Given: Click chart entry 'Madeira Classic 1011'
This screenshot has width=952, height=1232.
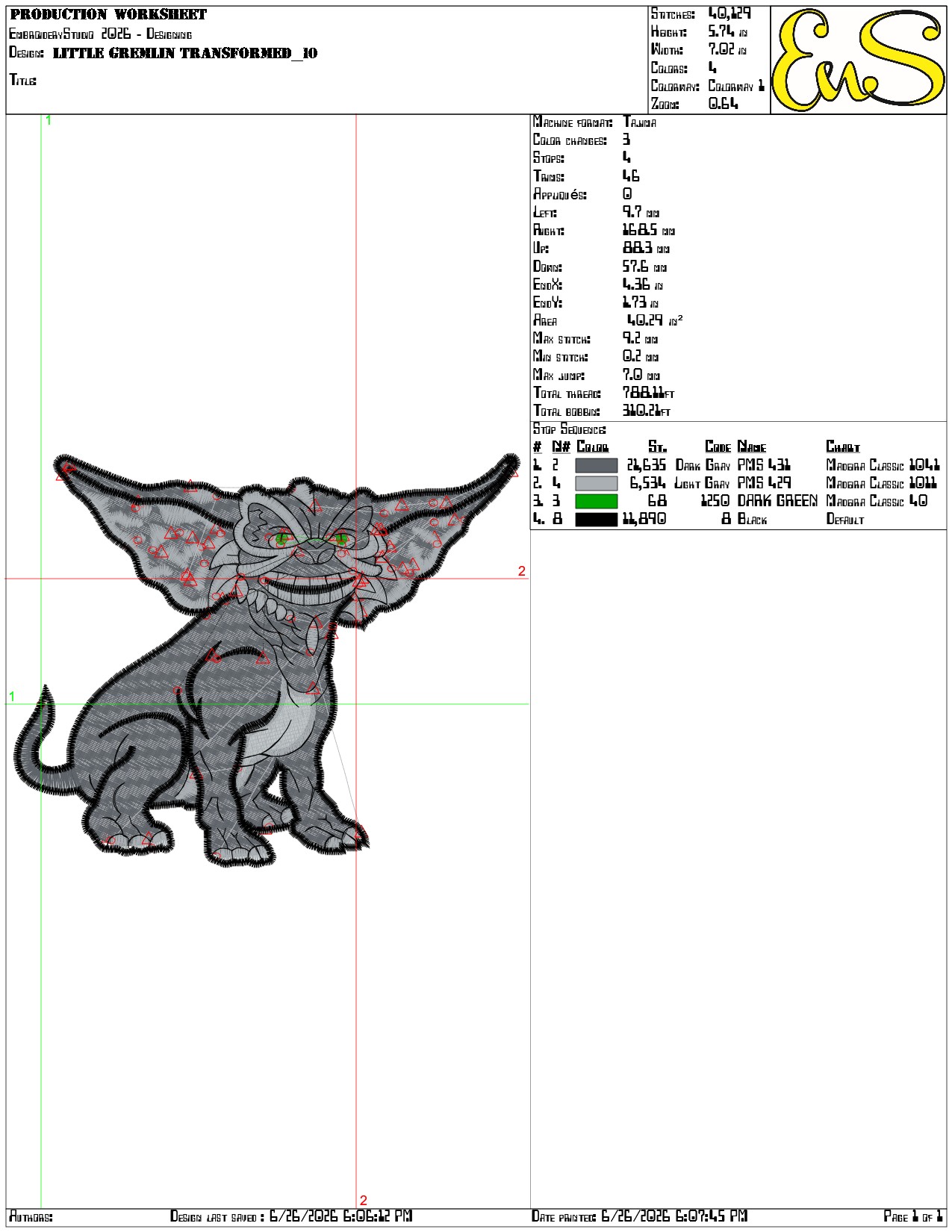Looking at the screenshot, I should (881, 483).
